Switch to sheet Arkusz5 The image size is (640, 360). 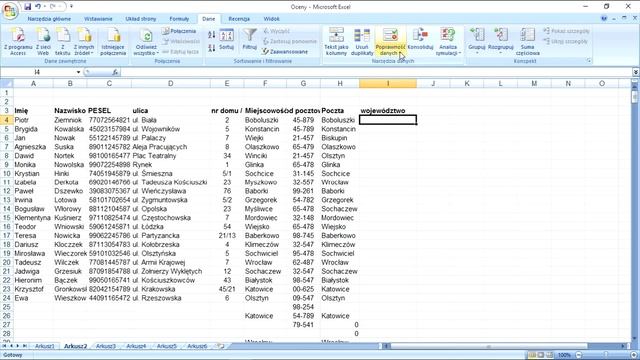pos(167,346)
